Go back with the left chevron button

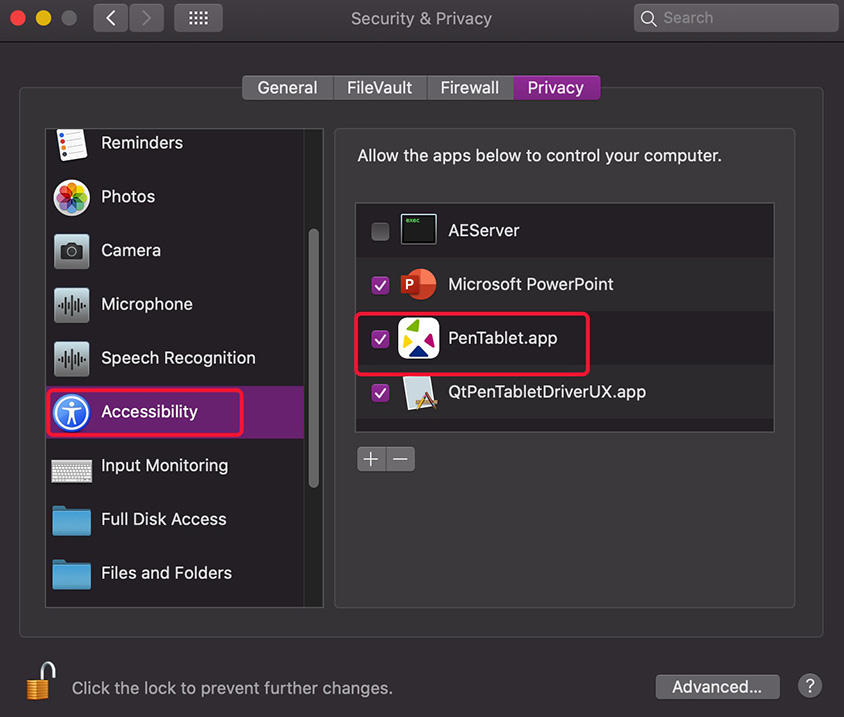[x=111, y=18]
